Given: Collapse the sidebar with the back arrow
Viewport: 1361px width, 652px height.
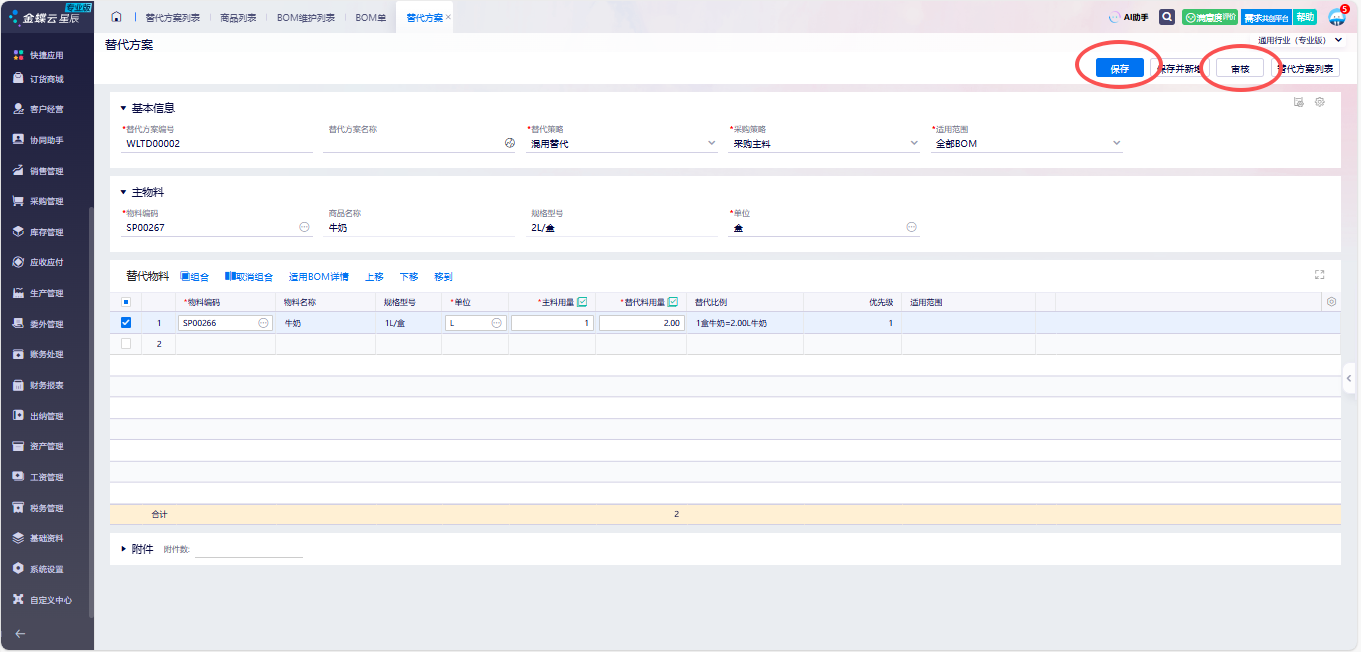Looking at the screenshot, I should tap(20, 633).
